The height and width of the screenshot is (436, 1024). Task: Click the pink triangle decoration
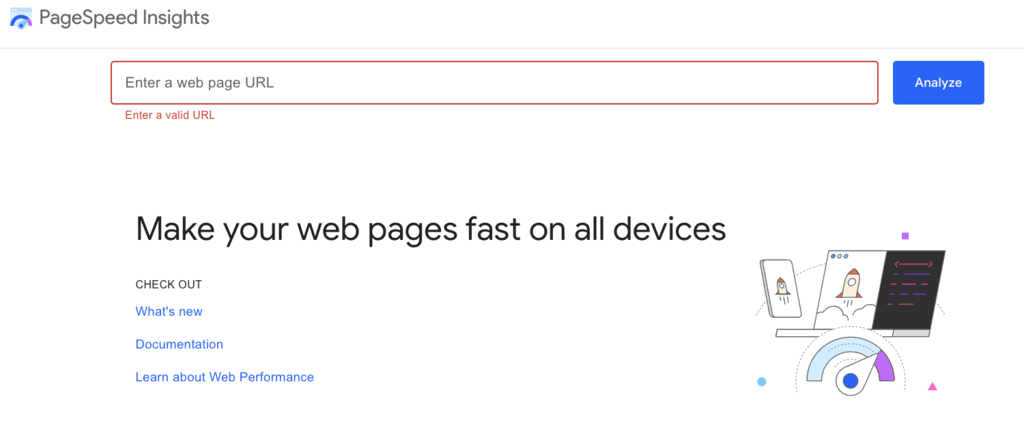coord(933,386)
